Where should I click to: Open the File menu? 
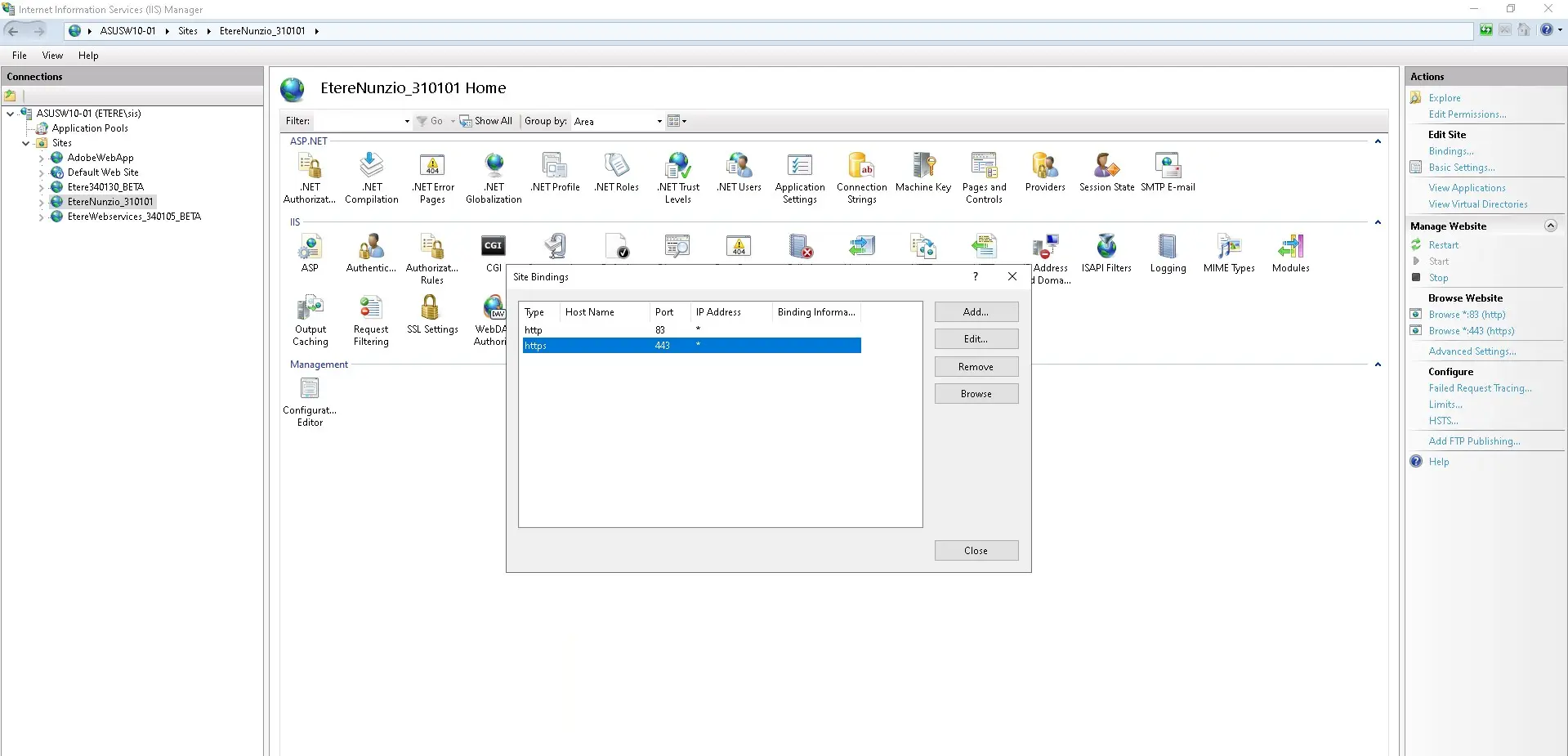click(20, 56)
